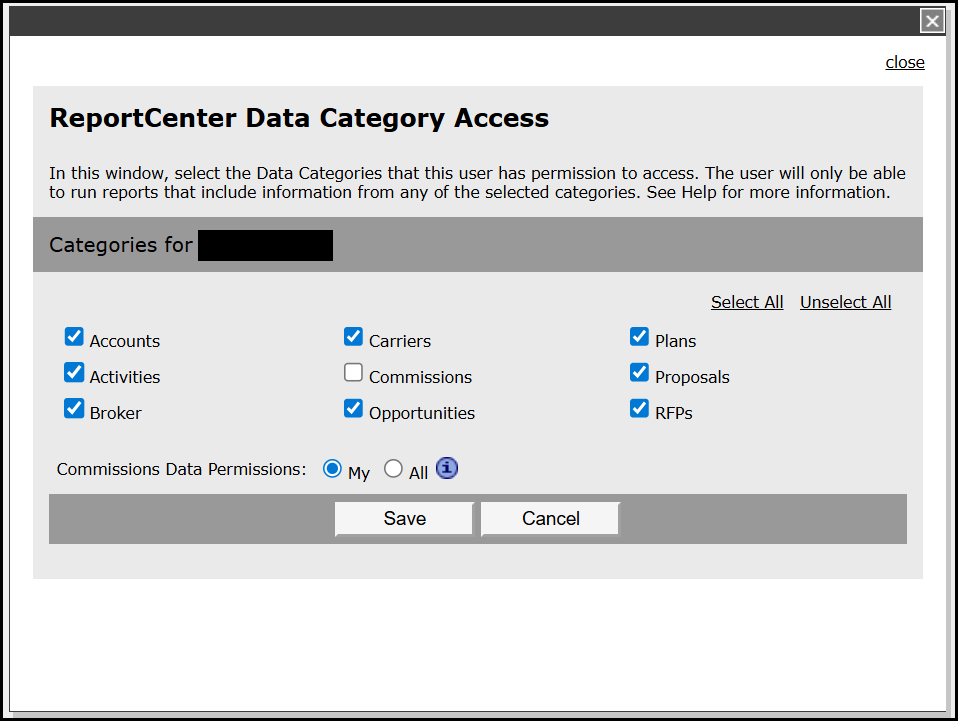Uncheck the RFPs checkbox

tap(639, 408)
